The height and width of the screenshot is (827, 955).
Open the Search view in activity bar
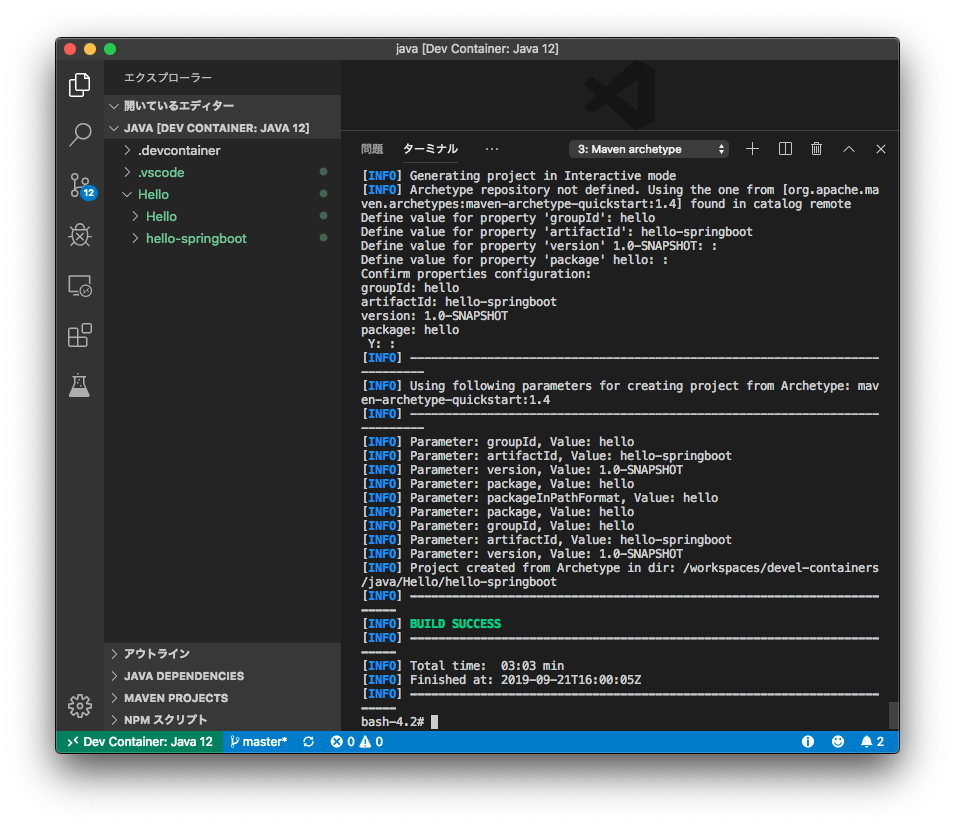[80, 135]
